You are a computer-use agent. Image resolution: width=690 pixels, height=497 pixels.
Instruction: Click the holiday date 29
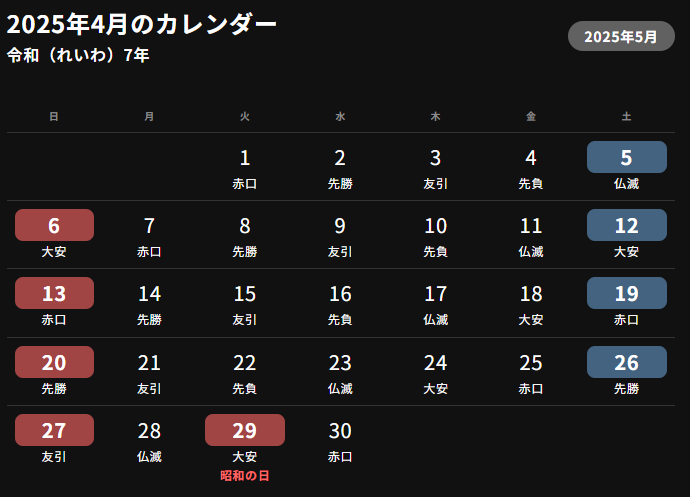click(245, 430)
